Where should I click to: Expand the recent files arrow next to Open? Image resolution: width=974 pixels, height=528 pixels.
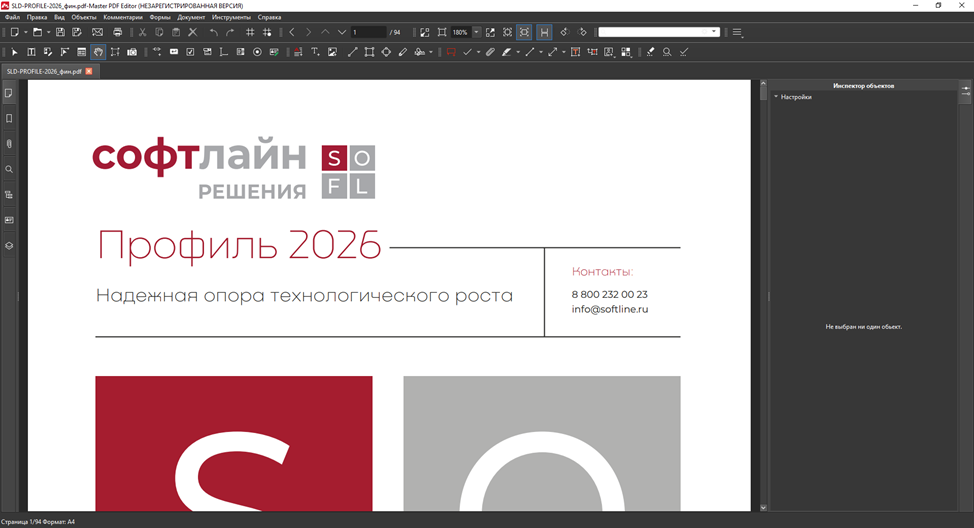point(48,32)
